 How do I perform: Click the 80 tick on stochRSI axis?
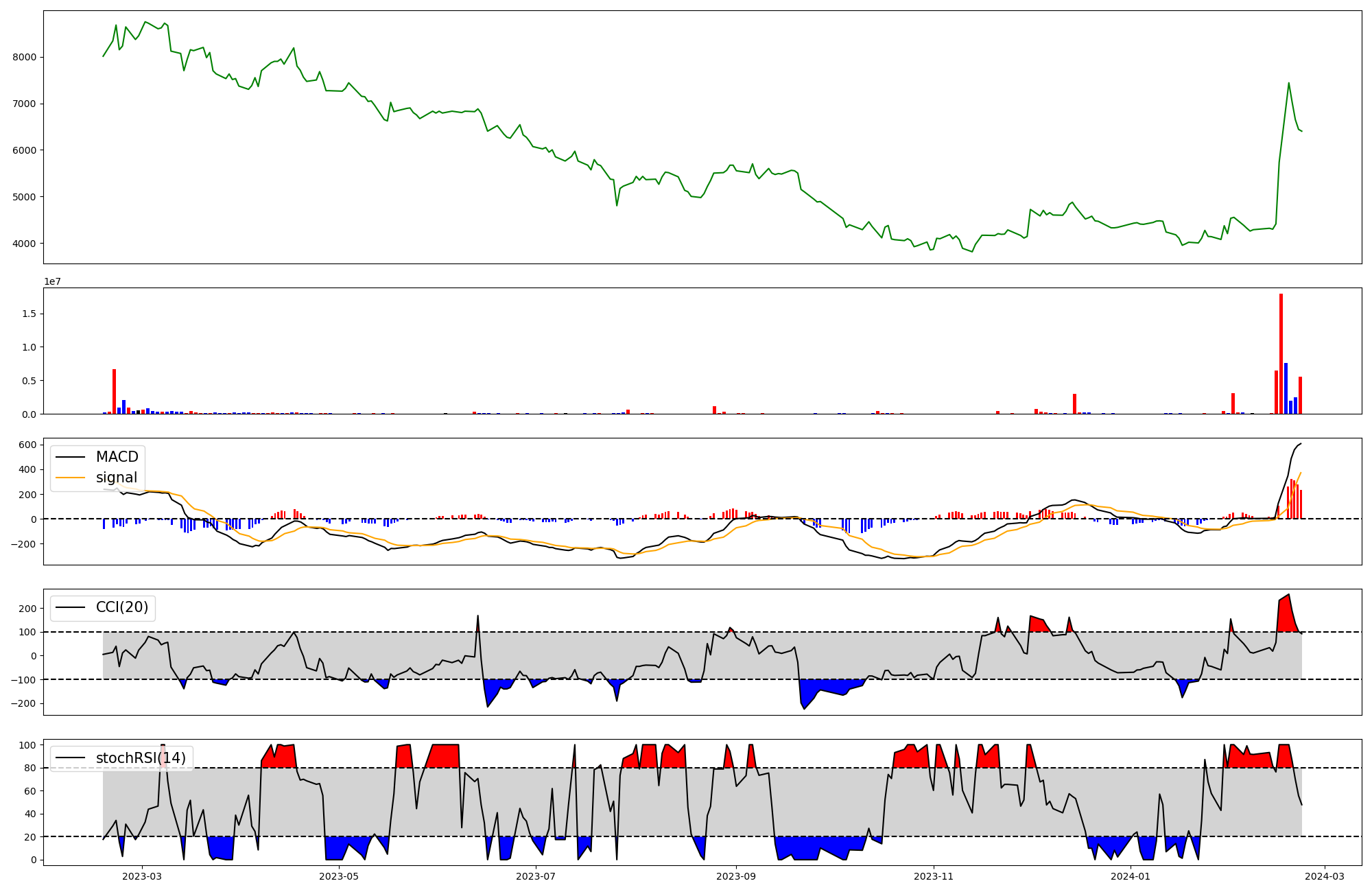coord(30,768)
